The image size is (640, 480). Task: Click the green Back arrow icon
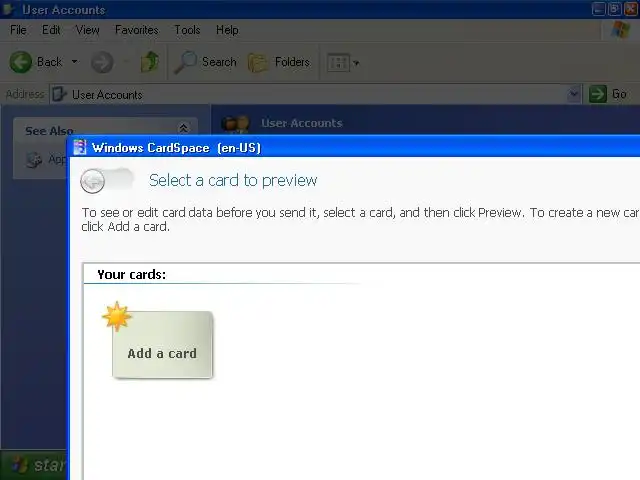pyautogui.click(x=20, y=62)
